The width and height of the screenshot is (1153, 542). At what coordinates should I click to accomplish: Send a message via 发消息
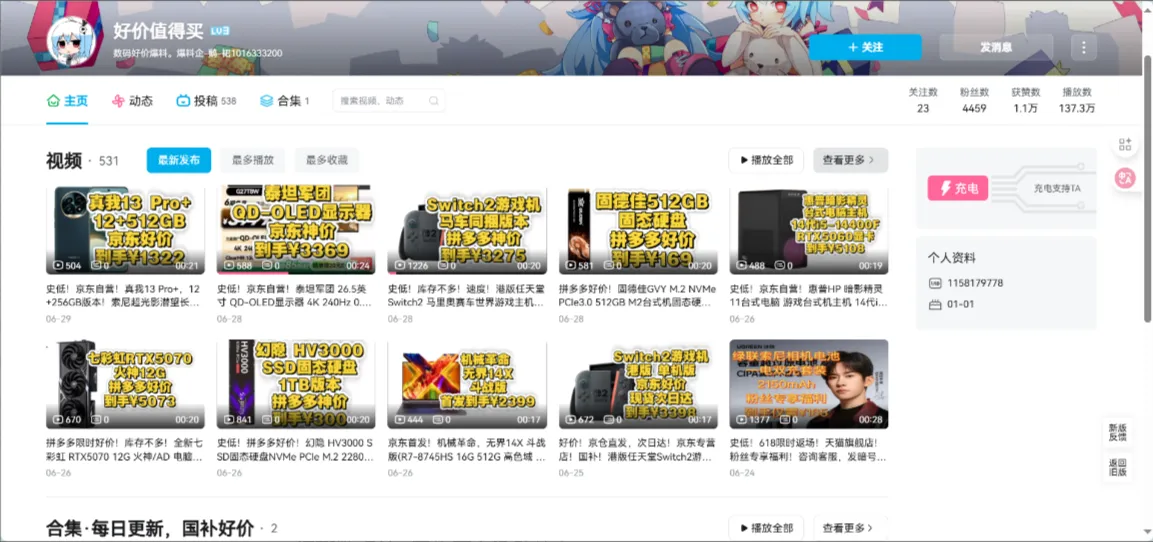click(x=996, y=47)
